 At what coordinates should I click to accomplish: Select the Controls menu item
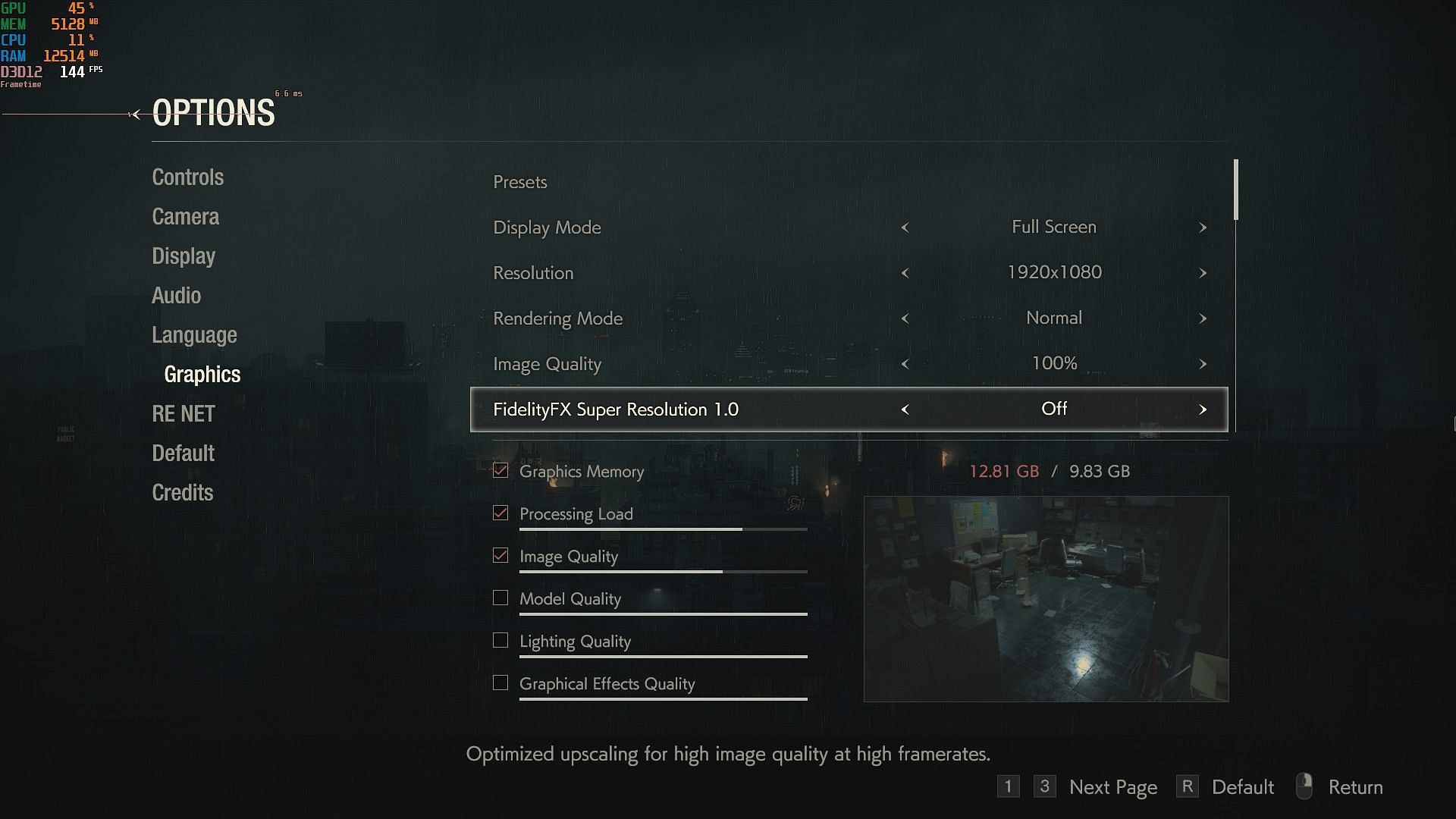point(187,177)
